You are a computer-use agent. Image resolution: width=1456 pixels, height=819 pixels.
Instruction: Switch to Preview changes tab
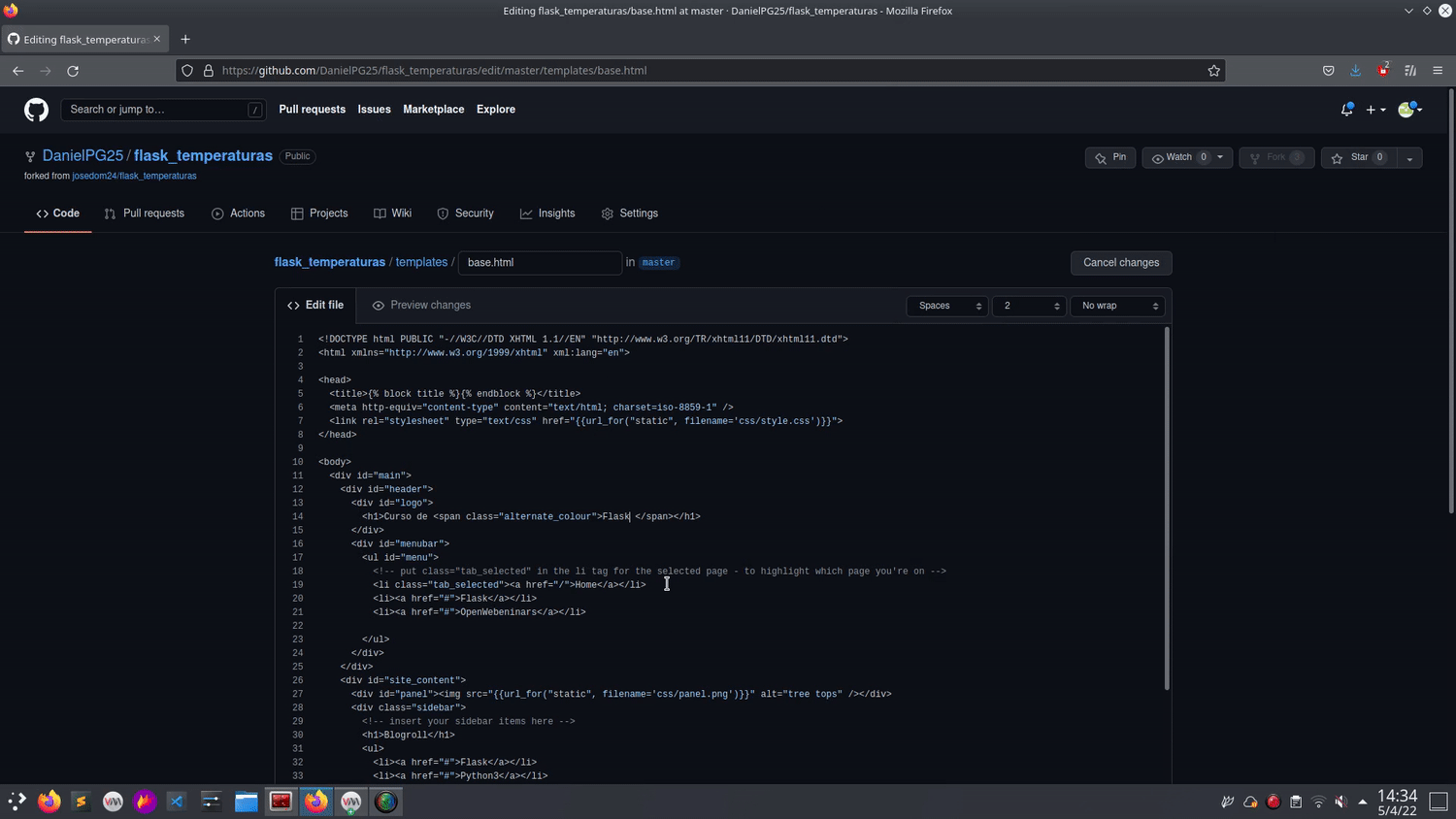coord(421,306)
